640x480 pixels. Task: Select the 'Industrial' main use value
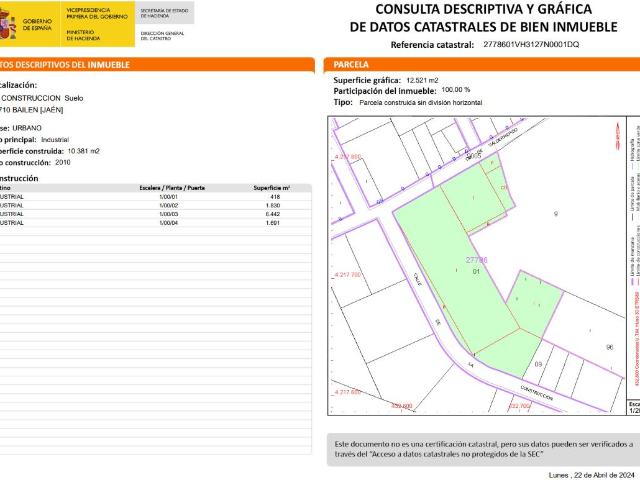tap(55, 140)
